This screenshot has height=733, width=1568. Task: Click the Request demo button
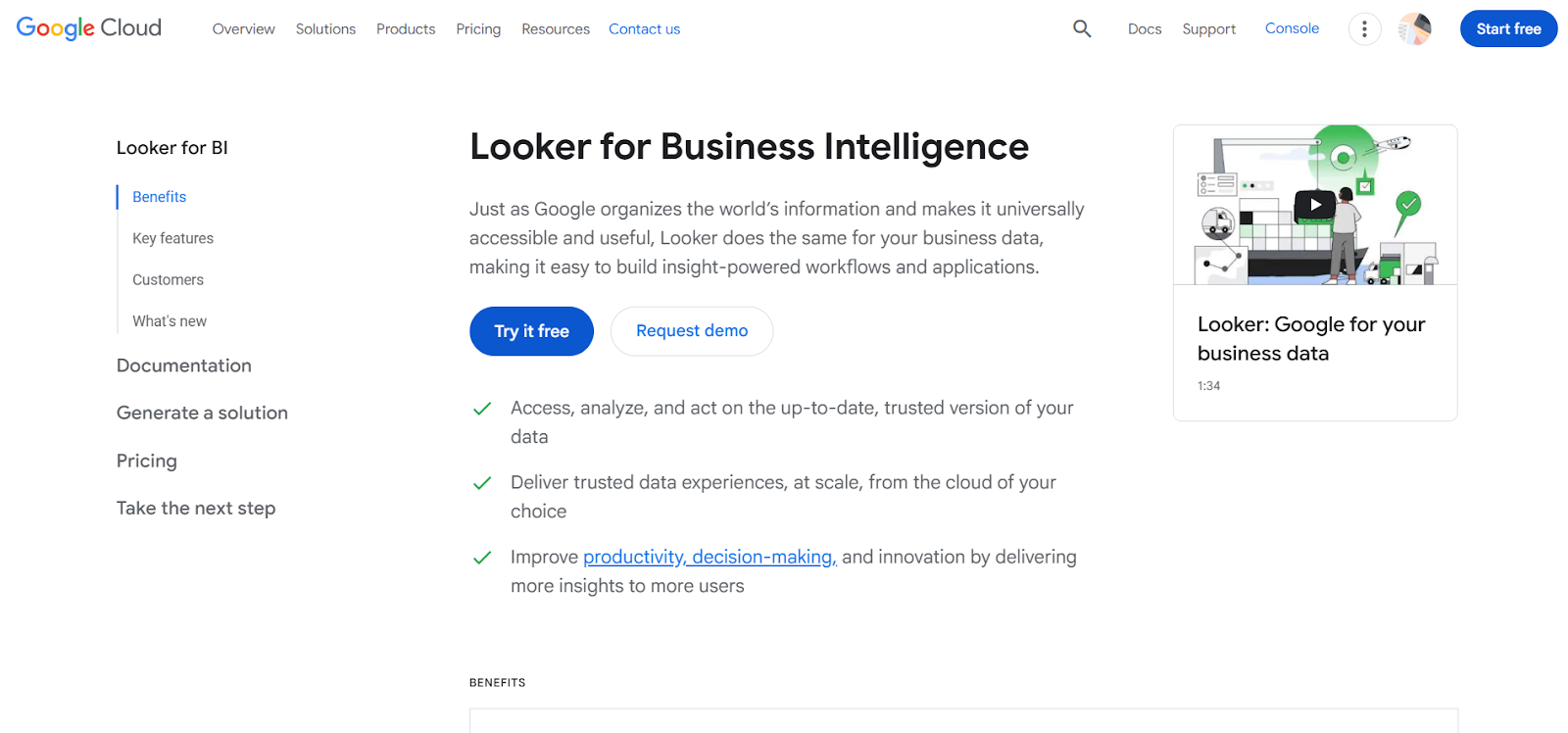(691, 331)
